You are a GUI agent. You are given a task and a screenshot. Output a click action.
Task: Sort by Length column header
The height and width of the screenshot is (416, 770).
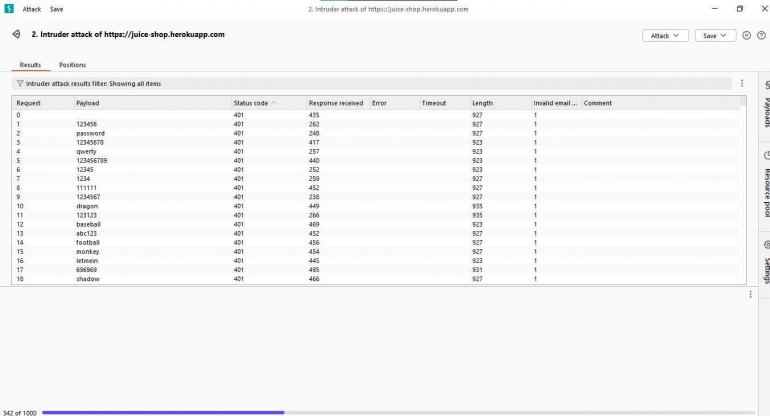tap(500, 103)
